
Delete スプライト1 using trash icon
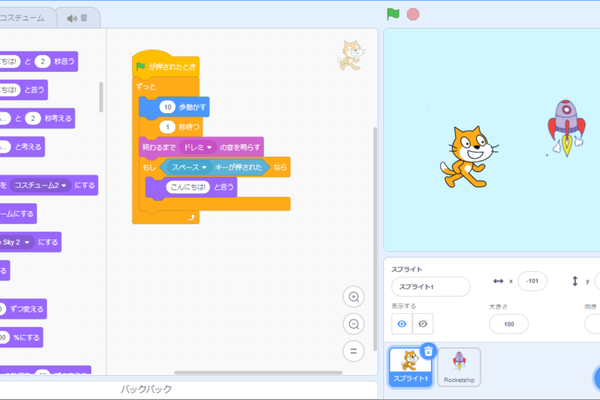[x=428, y=351]
